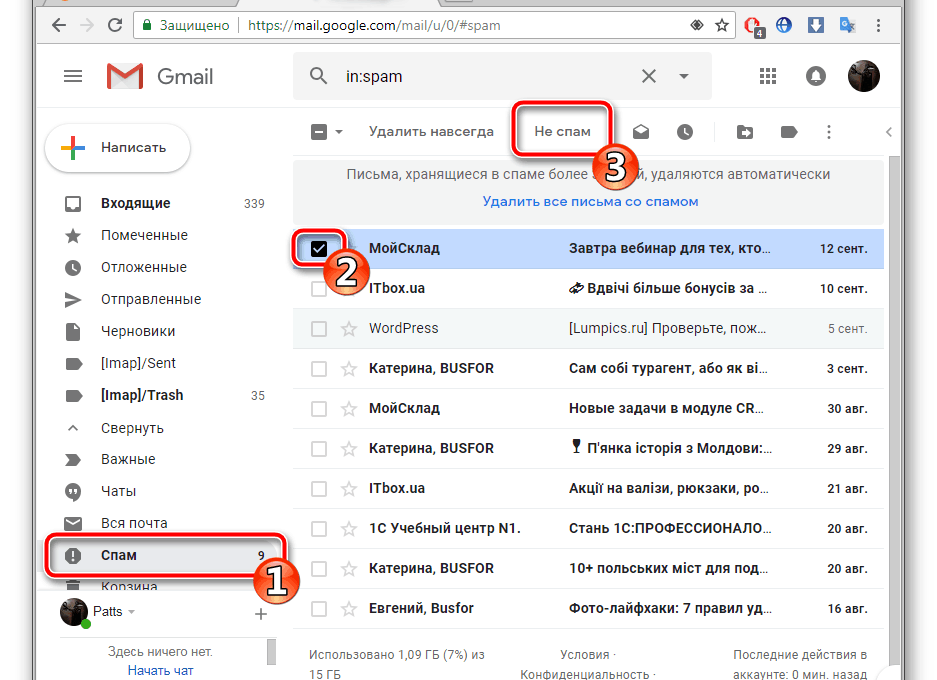The height and width of the screenshot is (680, 937).
Task: Open the Входящие inbox folder
Action: pyautogui.click(x=135, y=203)
